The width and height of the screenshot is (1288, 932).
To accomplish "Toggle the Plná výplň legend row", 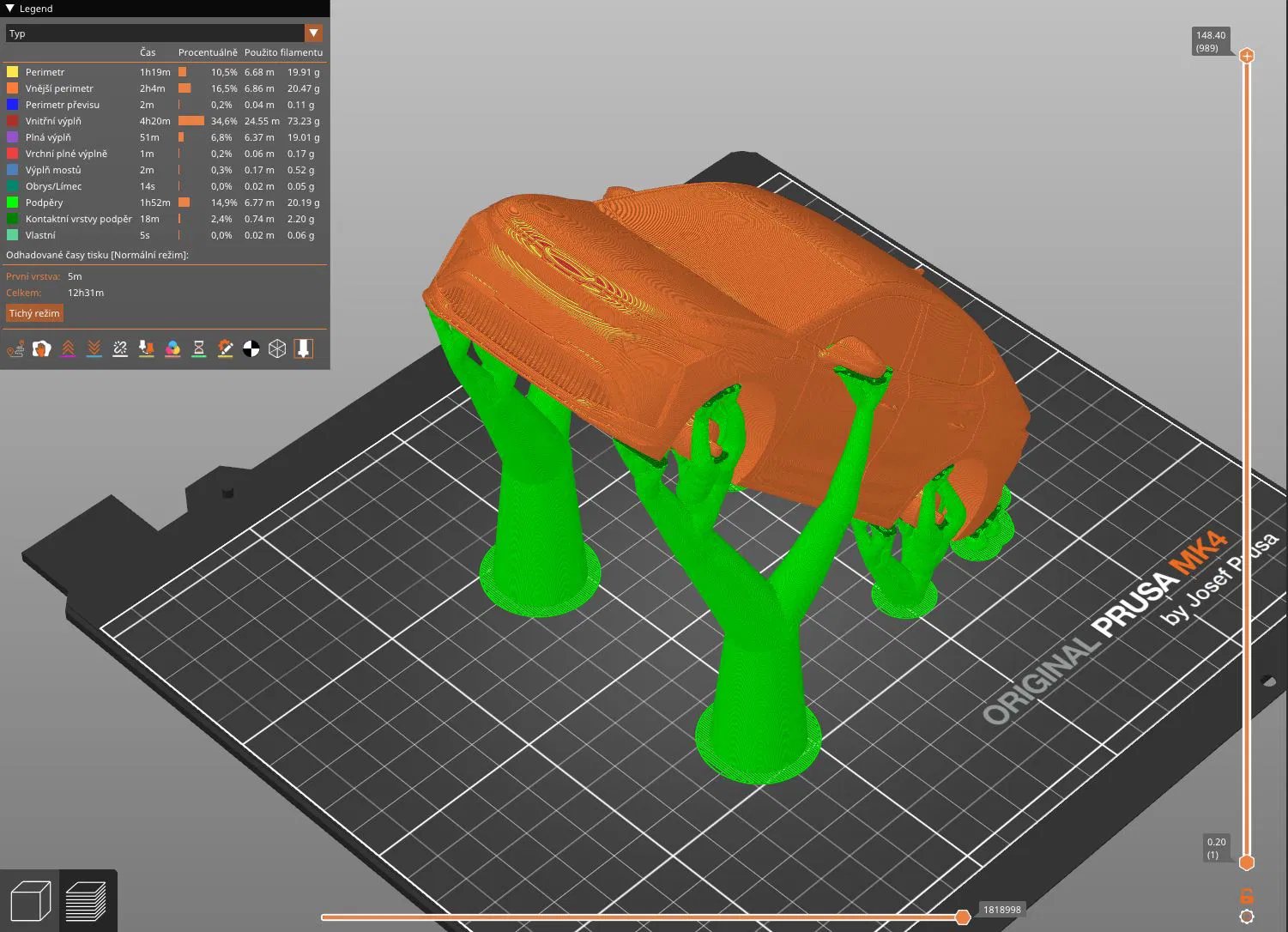I will (x=164, y=137).
